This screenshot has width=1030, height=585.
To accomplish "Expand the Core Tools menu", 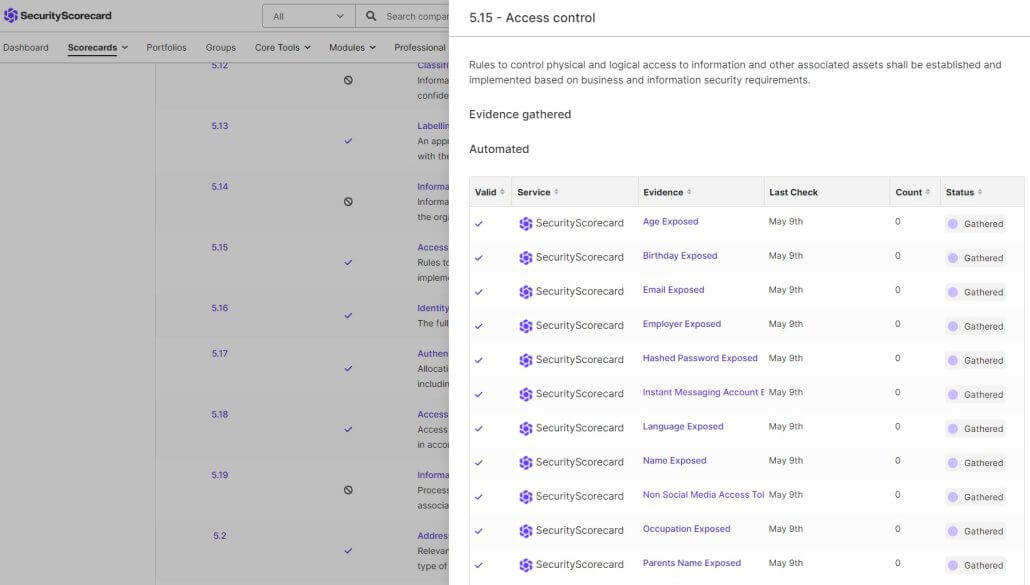I will coord(282,47).
